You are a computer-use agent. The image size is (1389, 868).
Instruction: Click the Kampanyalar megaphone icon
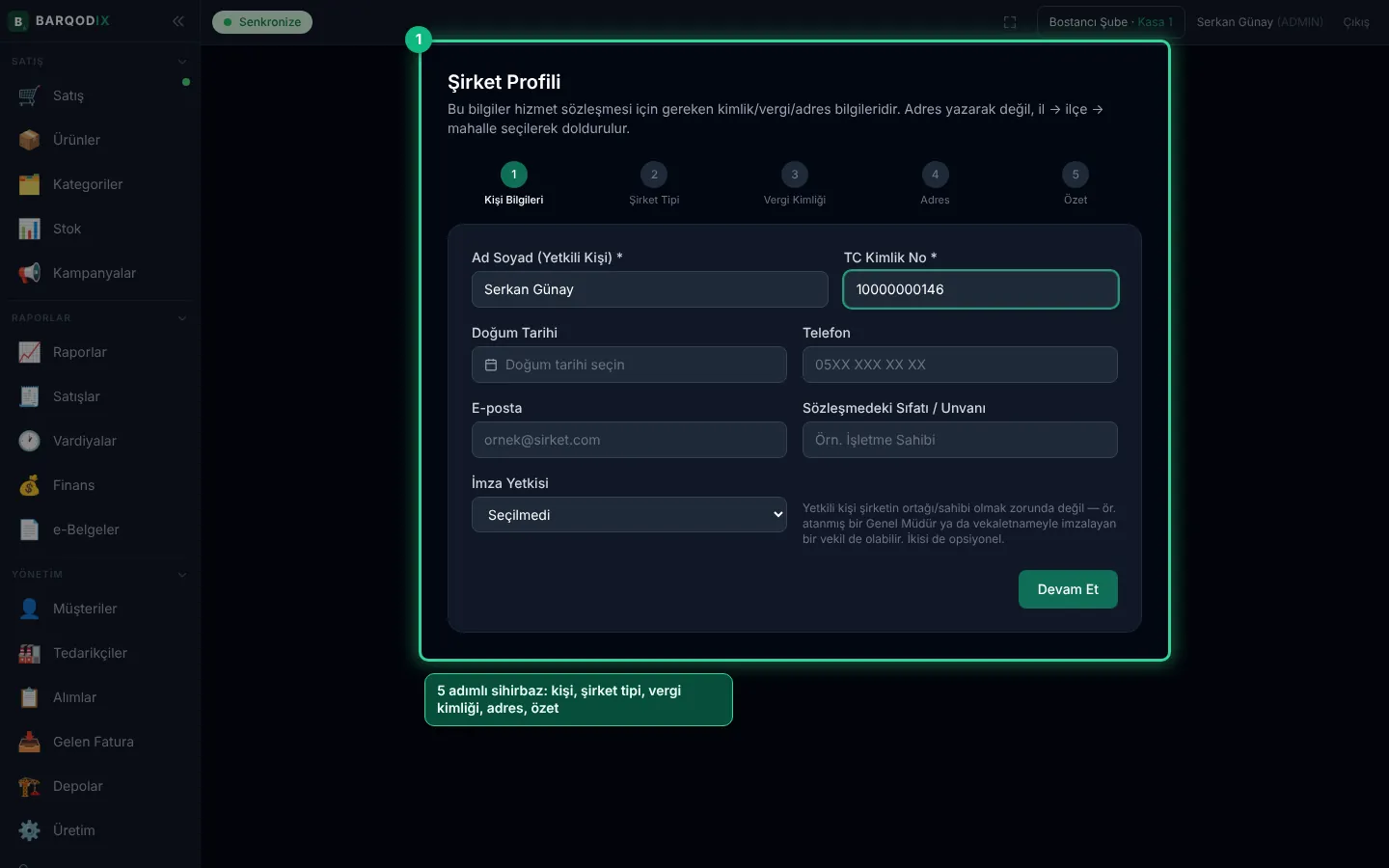point(29,273)
